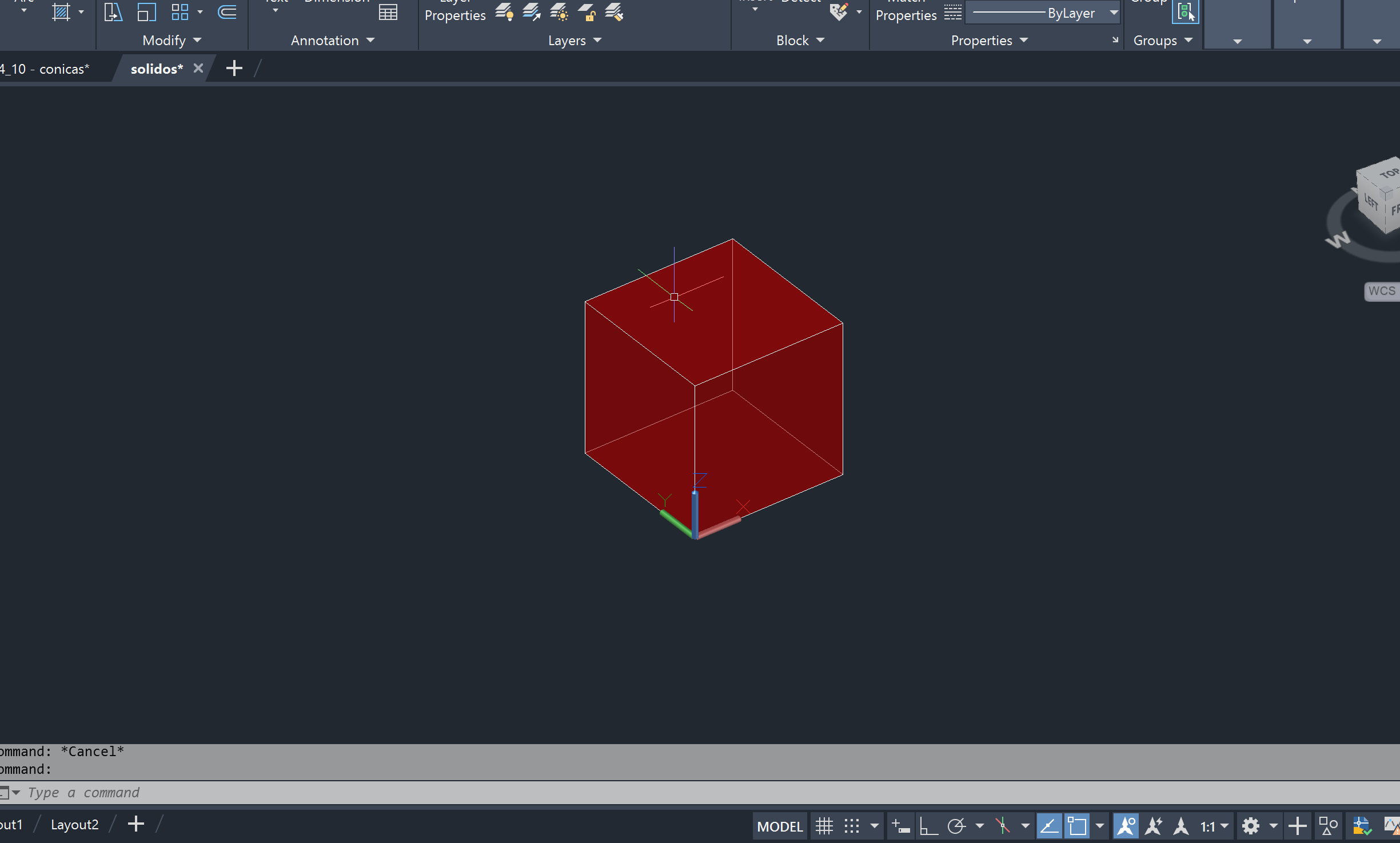Click the Make Current layer icon
This screenshot has width=1400, height=843.
[532, 12]
